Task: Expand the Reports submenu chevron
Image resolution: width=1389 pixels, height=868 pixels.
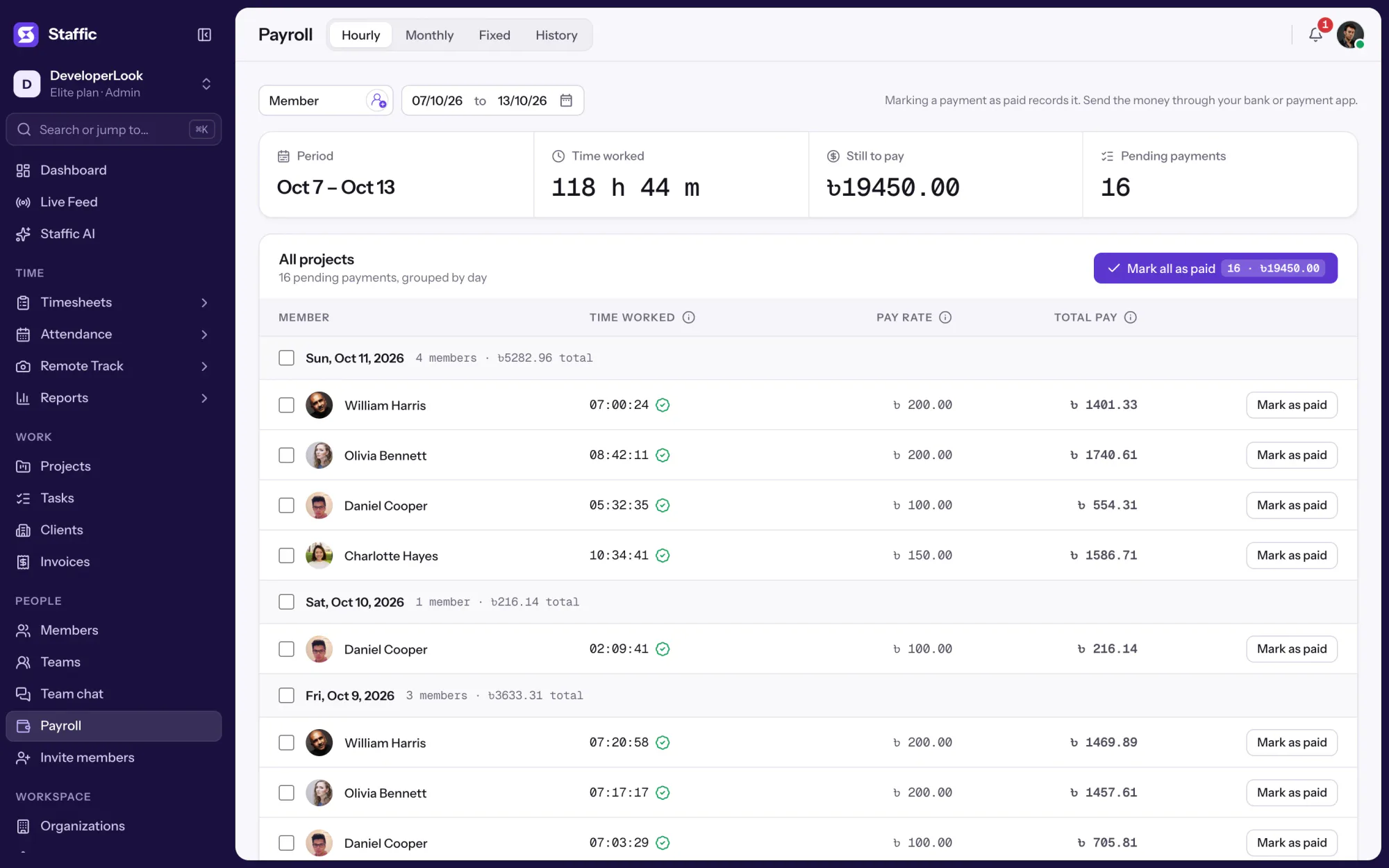Action: coord(204,398)
